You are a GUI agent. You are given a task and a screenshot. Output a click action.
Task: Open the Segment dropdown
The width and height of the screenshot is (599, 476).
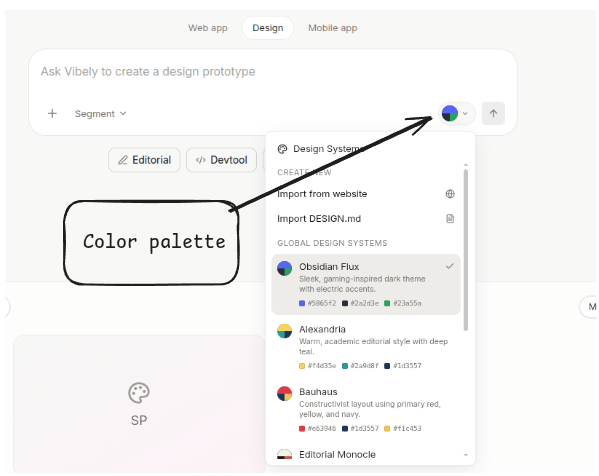pyautogui.click(x=100, y=113)
